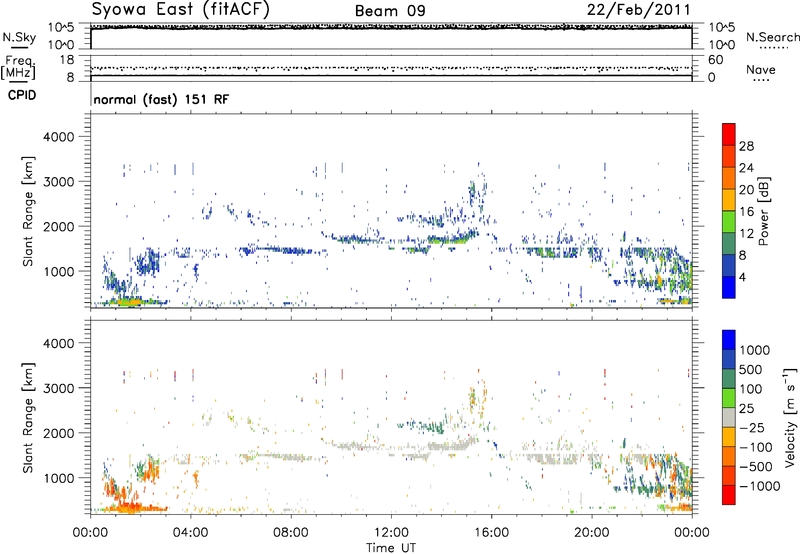Click the '28' label on Power colour bar
The width and height of the screenshot is (800, 554).
(x=746, y=146)
